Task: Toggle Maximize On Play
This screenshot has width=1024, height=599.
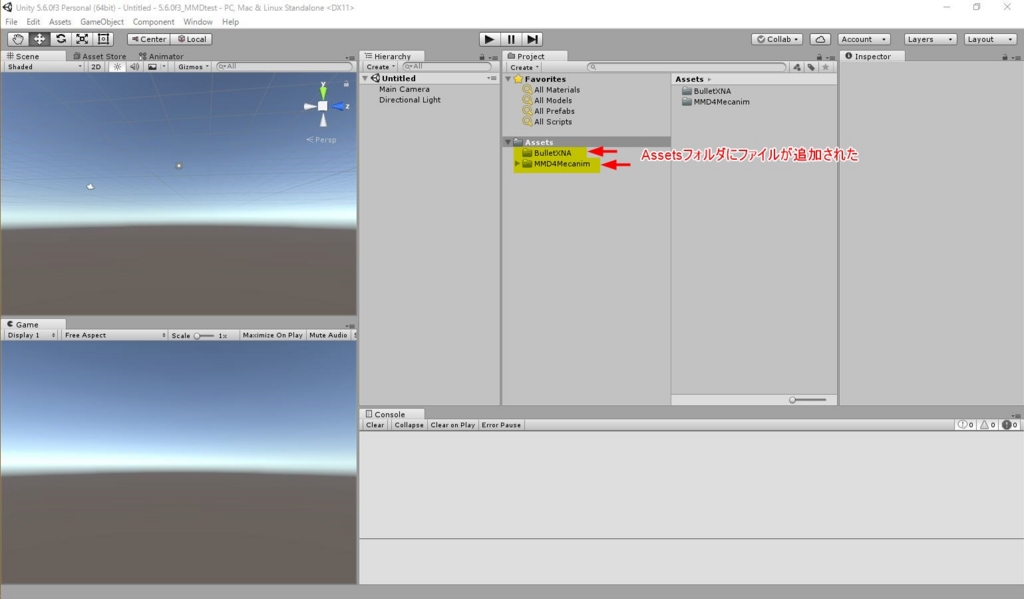Action: (272, 335)
